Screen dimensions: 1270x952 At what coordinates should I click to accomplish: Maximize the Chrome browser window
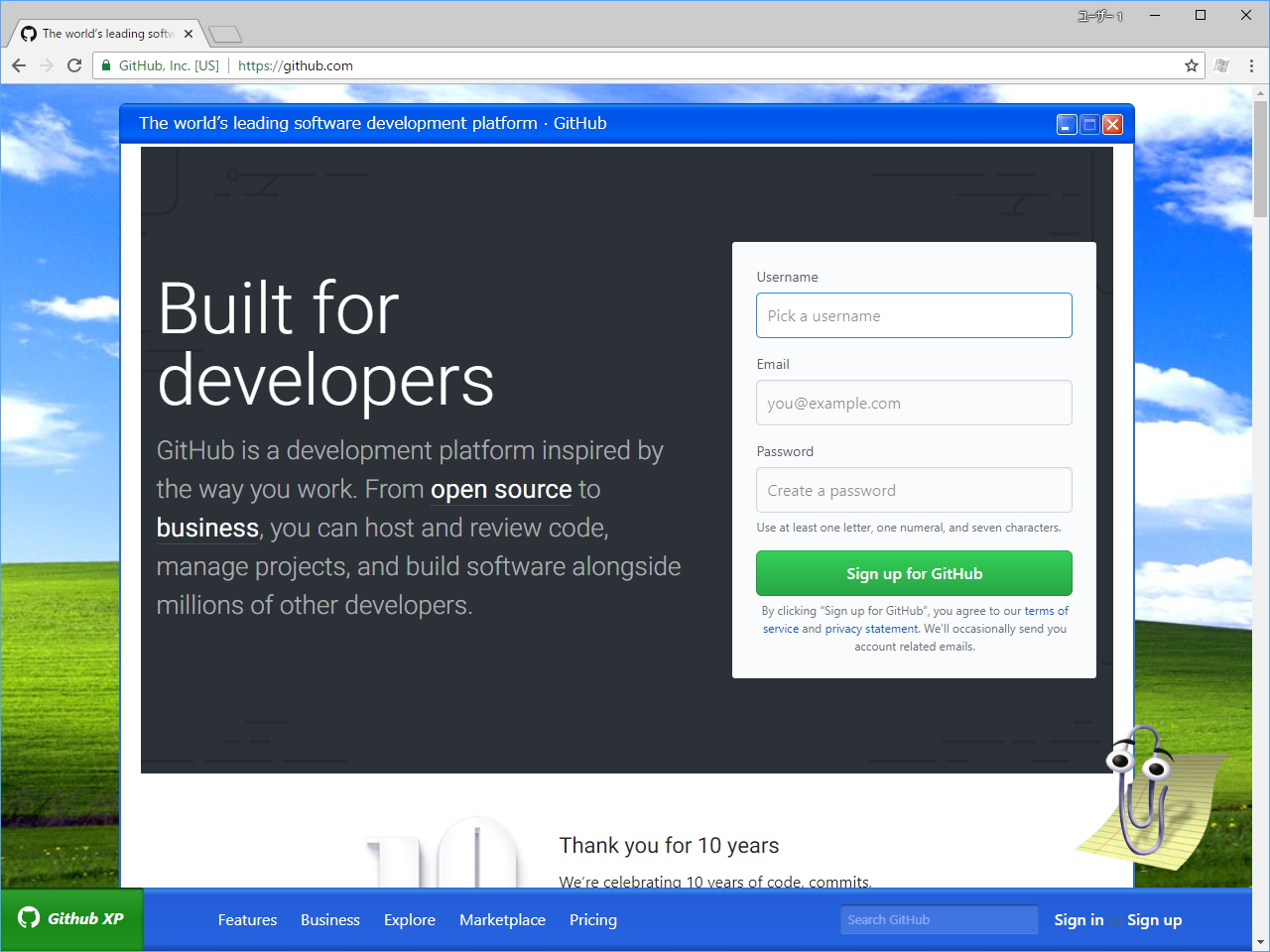1201,15
